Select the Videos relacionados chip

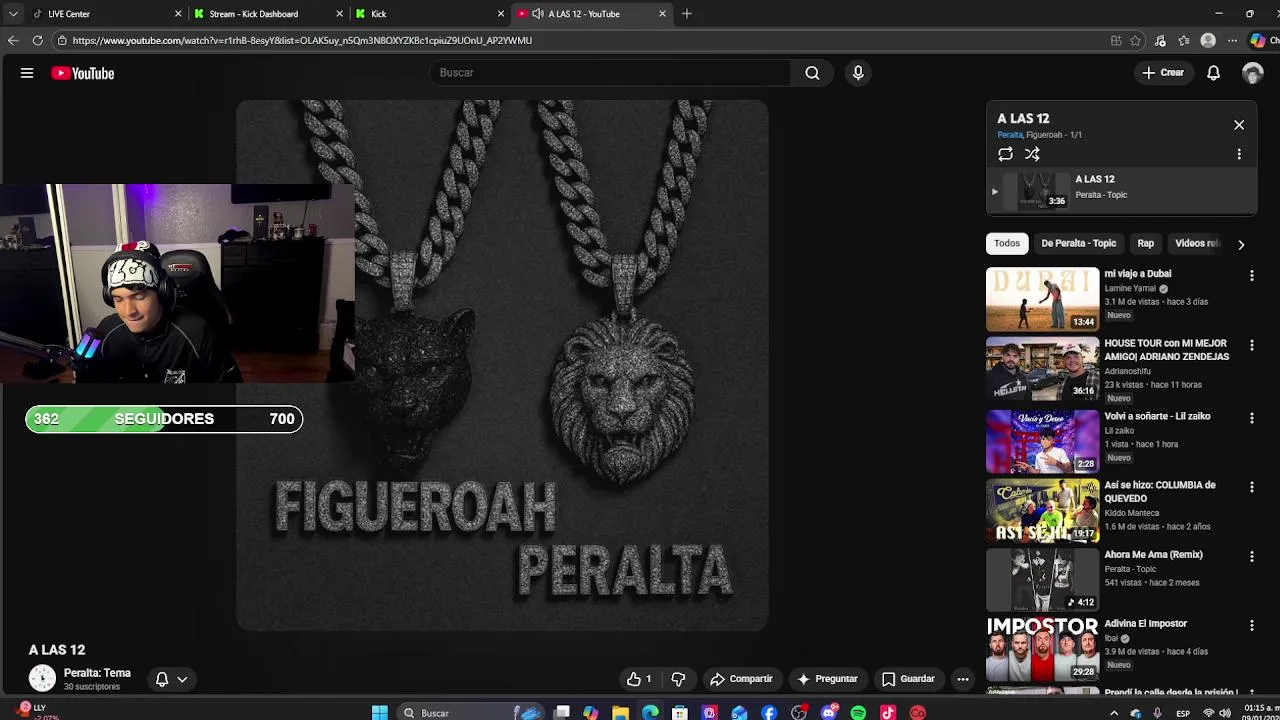pyautogui.click(x=1197, y=244)
